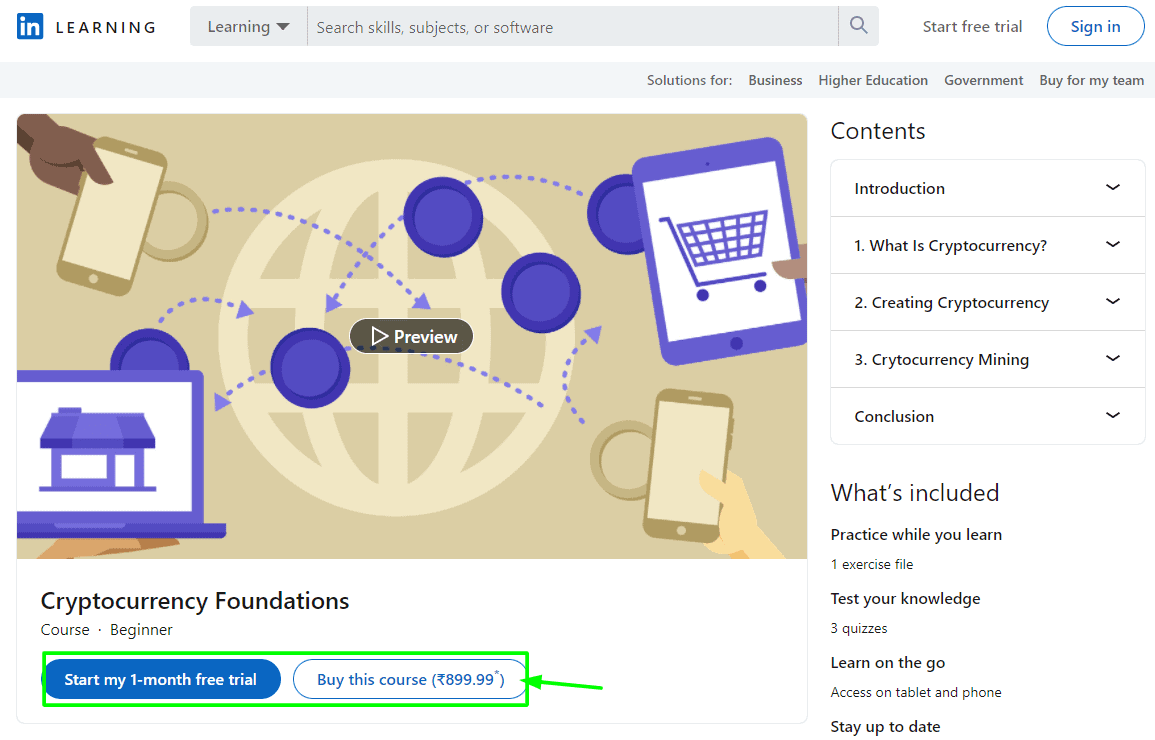1155x740 pixels.
Task: Select the Sign in button
Action: pyautogui.click(x=1095, y=26)
